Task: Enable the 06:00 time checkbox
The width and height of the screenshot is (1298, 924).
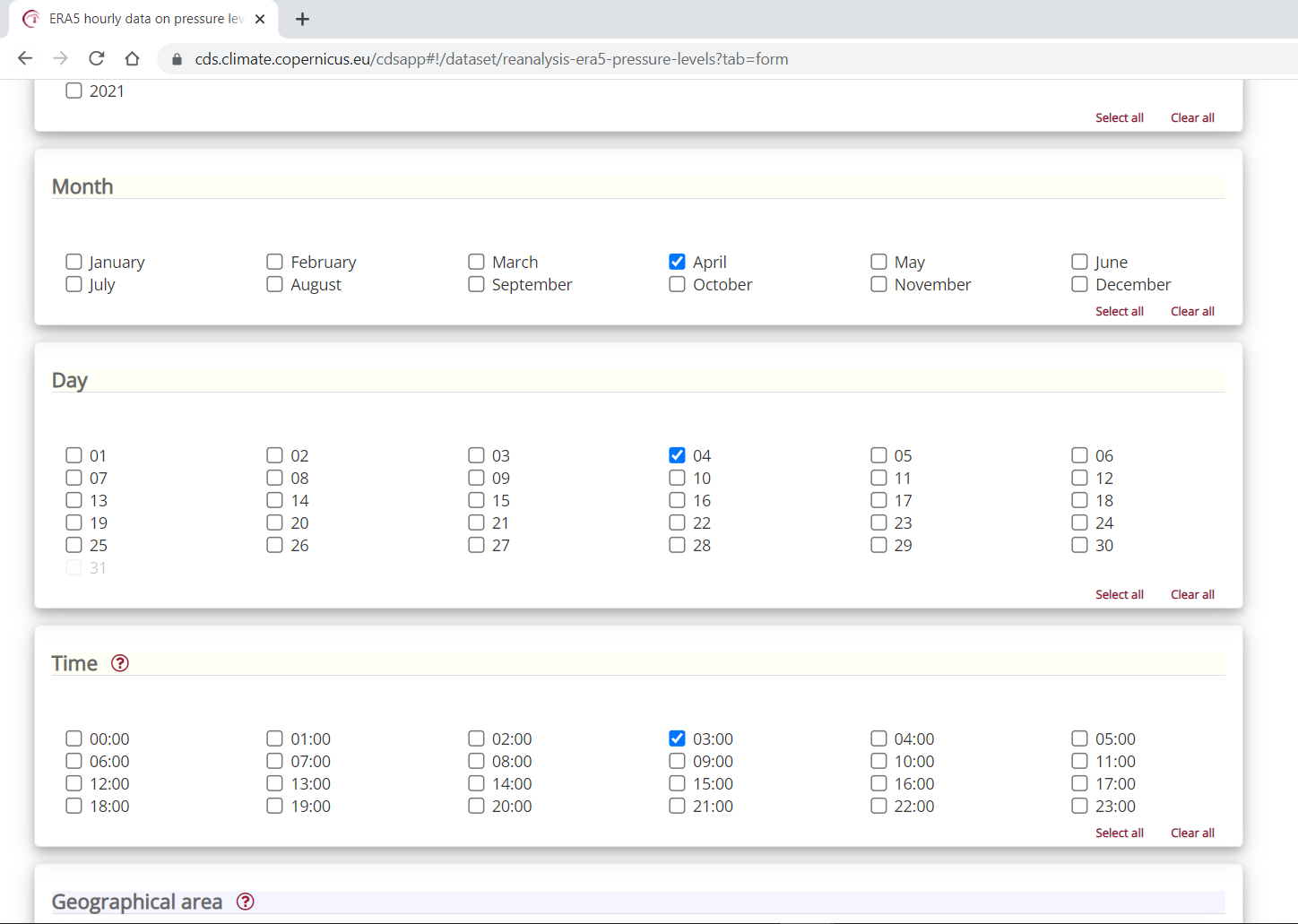Action: click(x=74, y=761)
